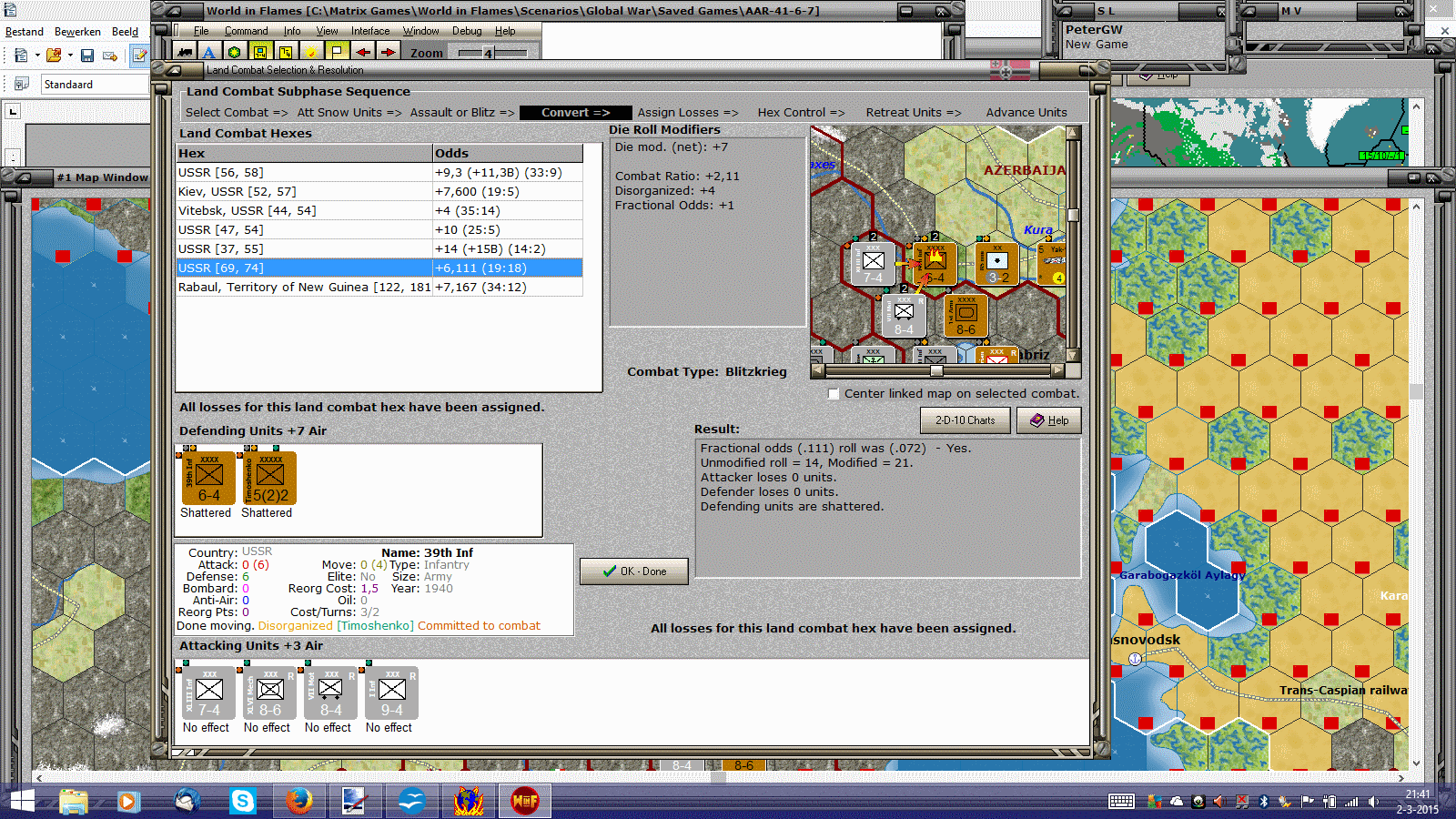Click the blue letter A toolbar icon
Viewport: 1456px width, 819px height.
[x=209, y=52]
